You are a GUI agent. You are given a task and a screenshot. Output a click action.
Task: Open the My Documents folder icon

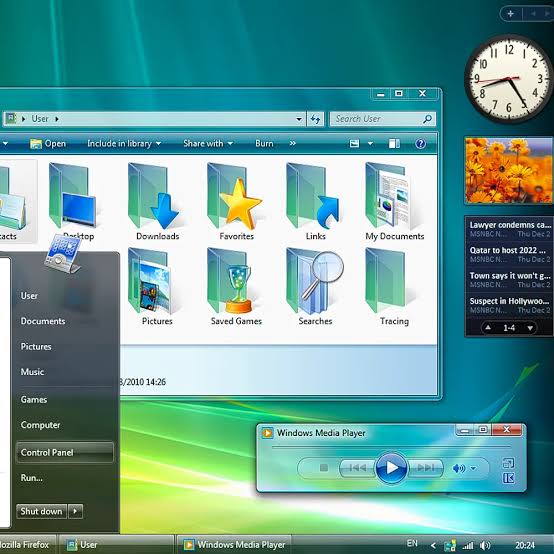coord(390,196)
